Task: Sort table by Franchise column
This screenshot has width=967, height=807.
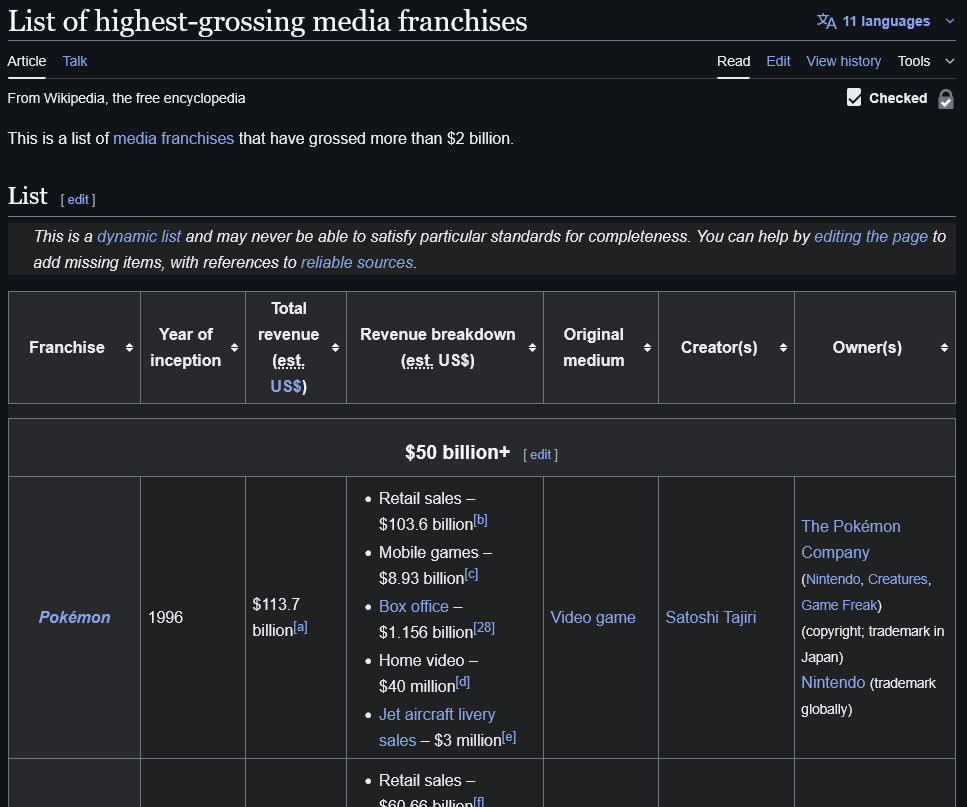Action: tap(129, 348)
